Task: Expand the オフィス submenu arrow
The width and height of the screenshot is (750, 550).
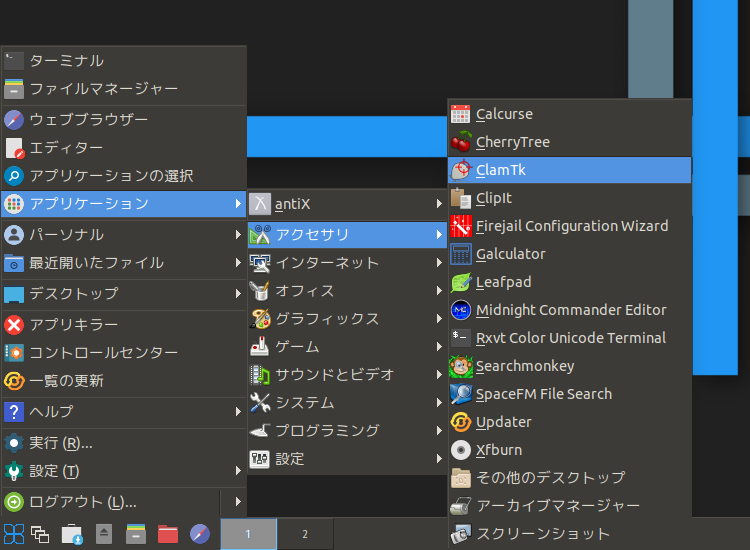Action: click(439, 291)
